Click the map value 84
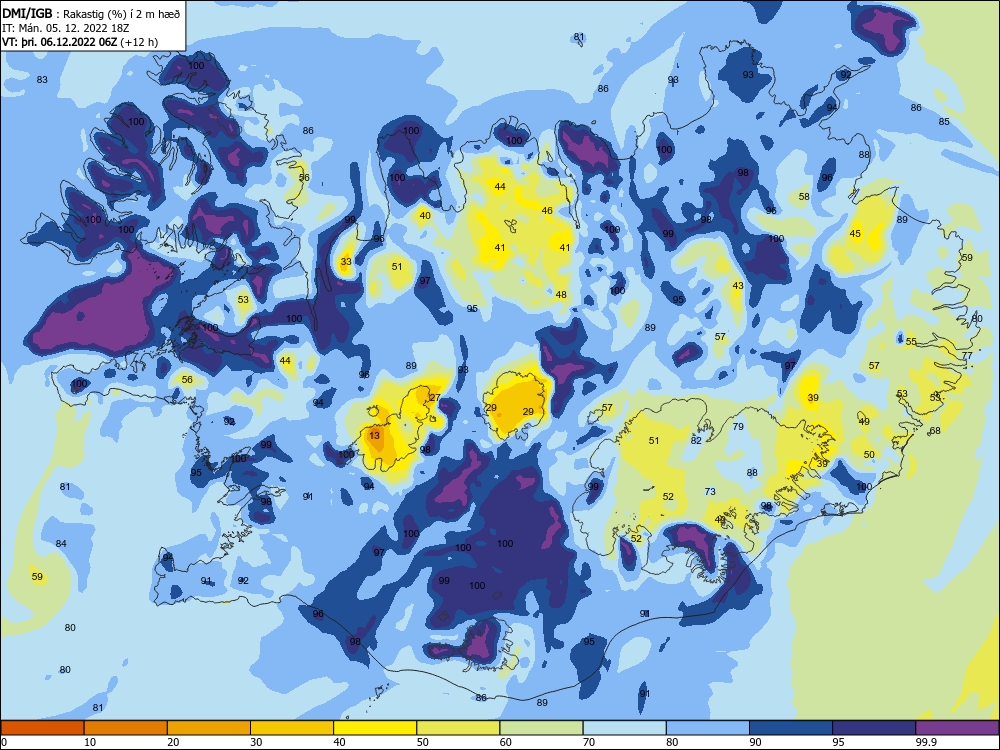 click(61, 544)
